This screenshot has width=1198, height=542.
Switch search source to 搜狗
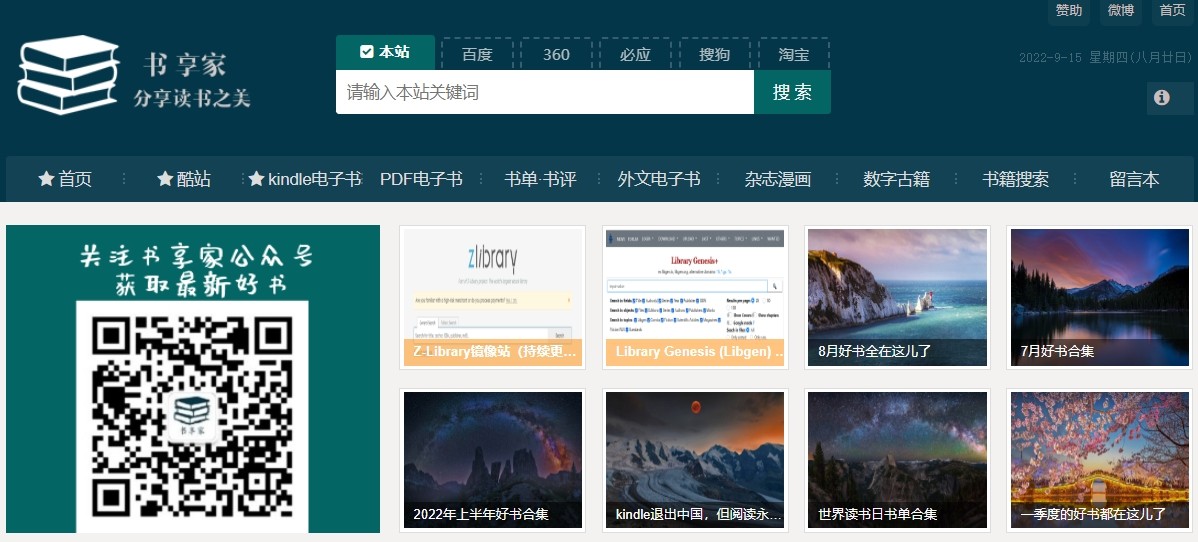coord(714,54)
